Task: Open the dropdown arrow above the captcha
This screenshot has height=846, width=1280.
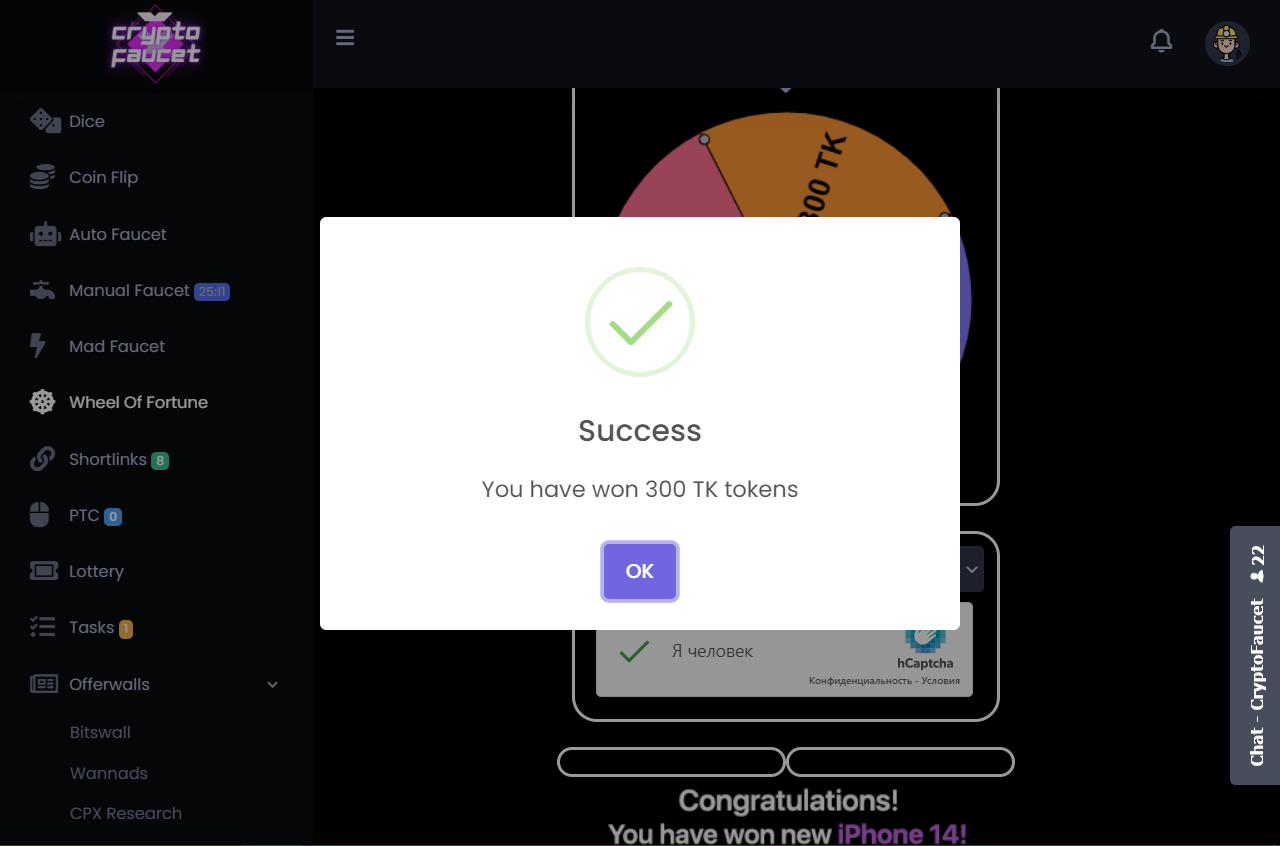Action: click(971, 569)
